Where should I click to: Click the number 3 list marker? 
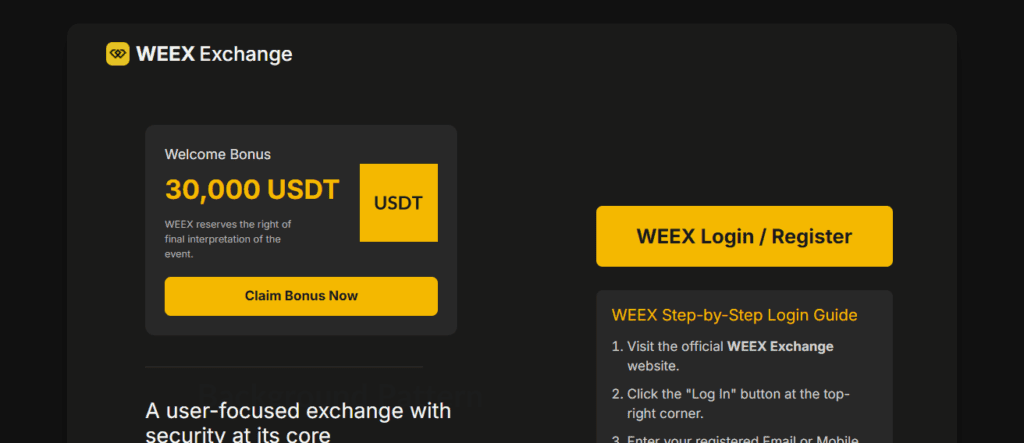click(x=616, y=439)
